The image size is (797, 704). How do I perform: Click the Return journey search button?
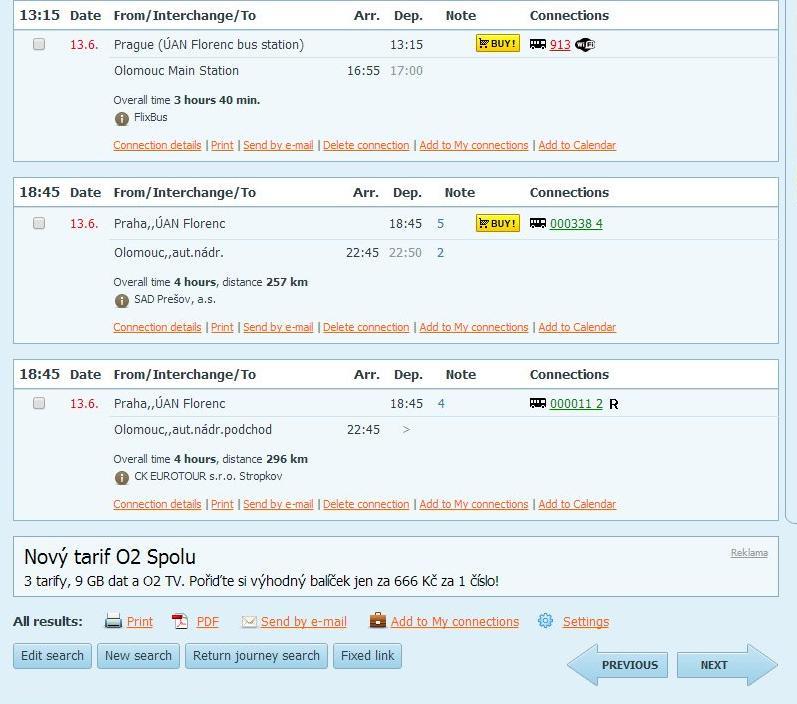(x=256, y=656)
